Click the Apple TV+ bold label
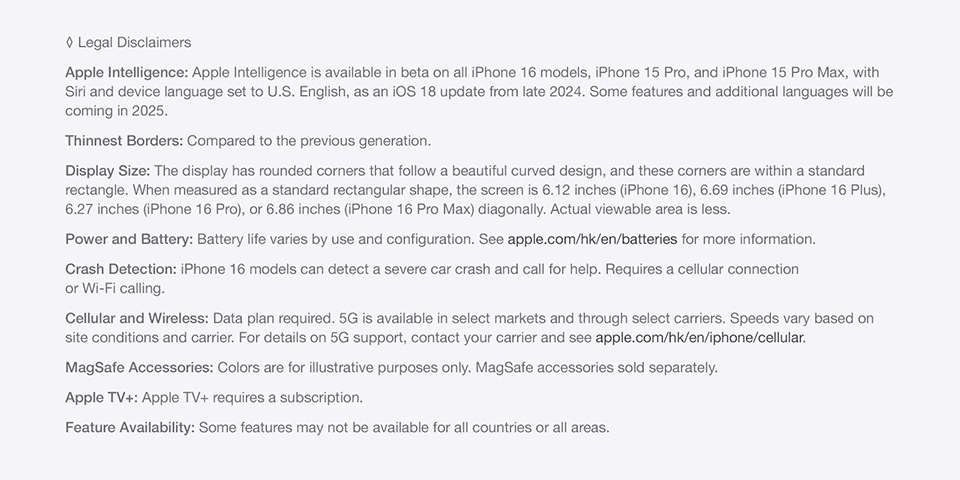The height and width of the screenshot is (480, 960). [x=102, y=398]
